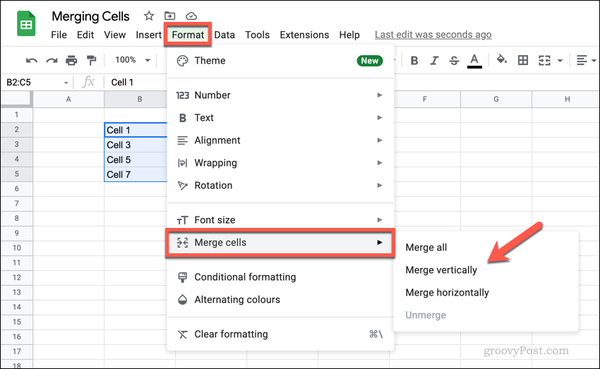Click the Format menu

188,35
